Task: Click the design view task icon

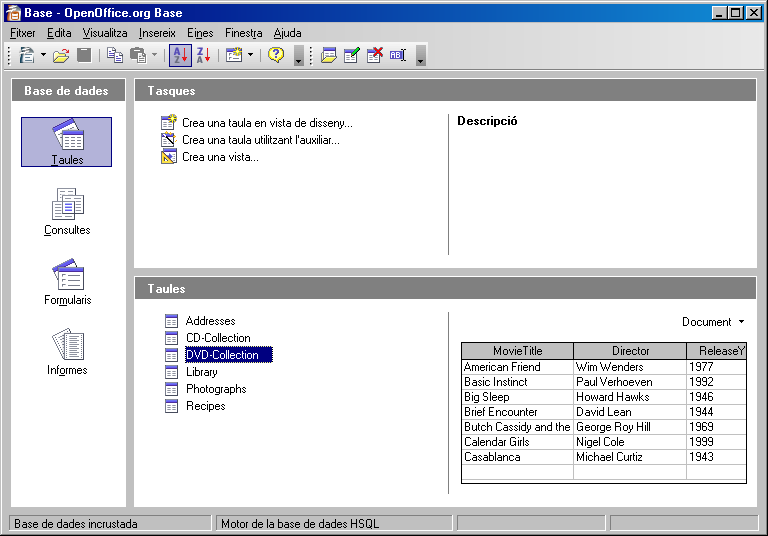Action: click(168, 122)
